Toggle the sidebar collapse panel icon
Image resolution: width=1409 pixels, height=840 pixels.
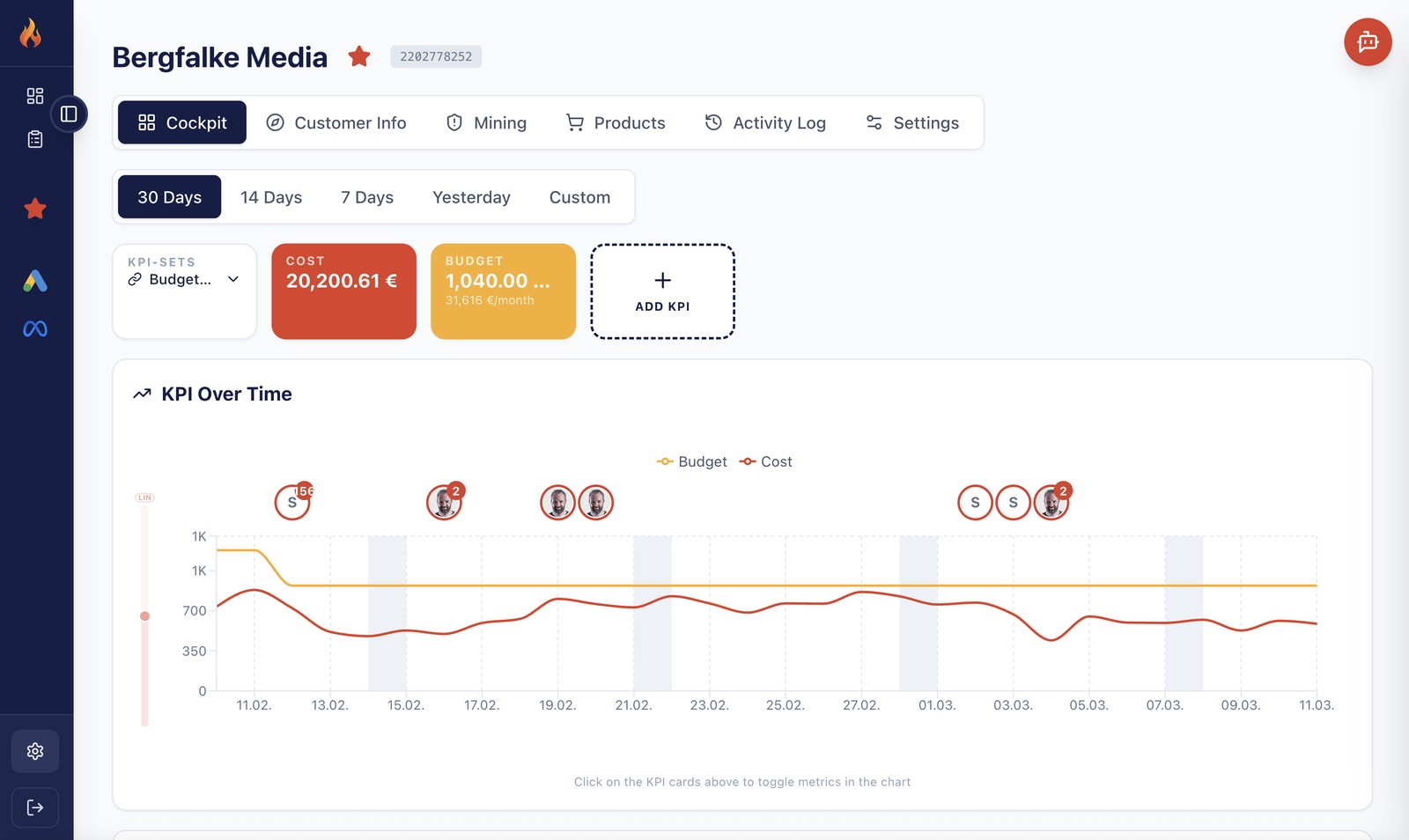(69, 114)
